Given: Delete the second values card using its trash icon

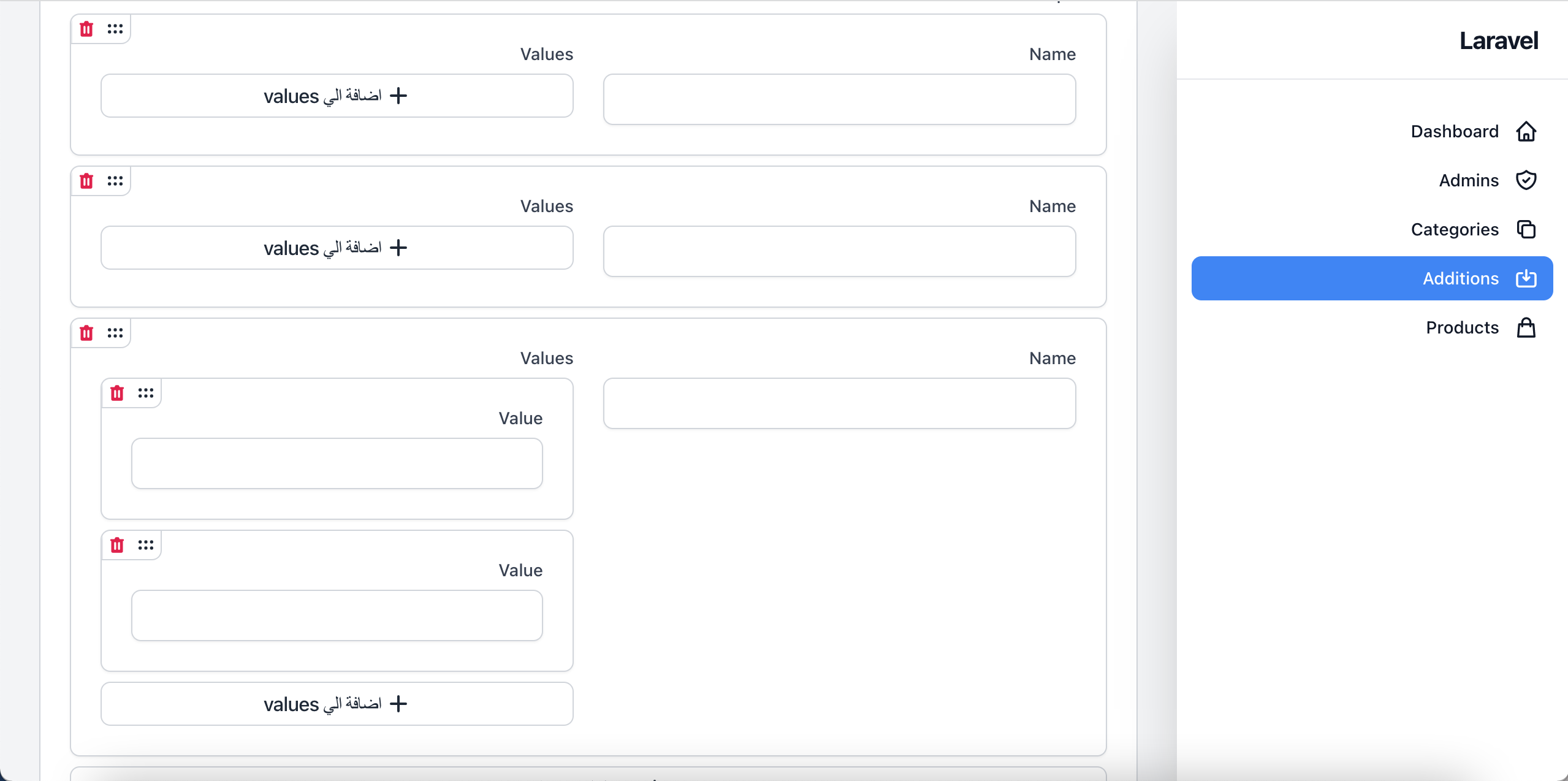Looking at the screenshot, I should pyautogui.click(x=86, y=180).
